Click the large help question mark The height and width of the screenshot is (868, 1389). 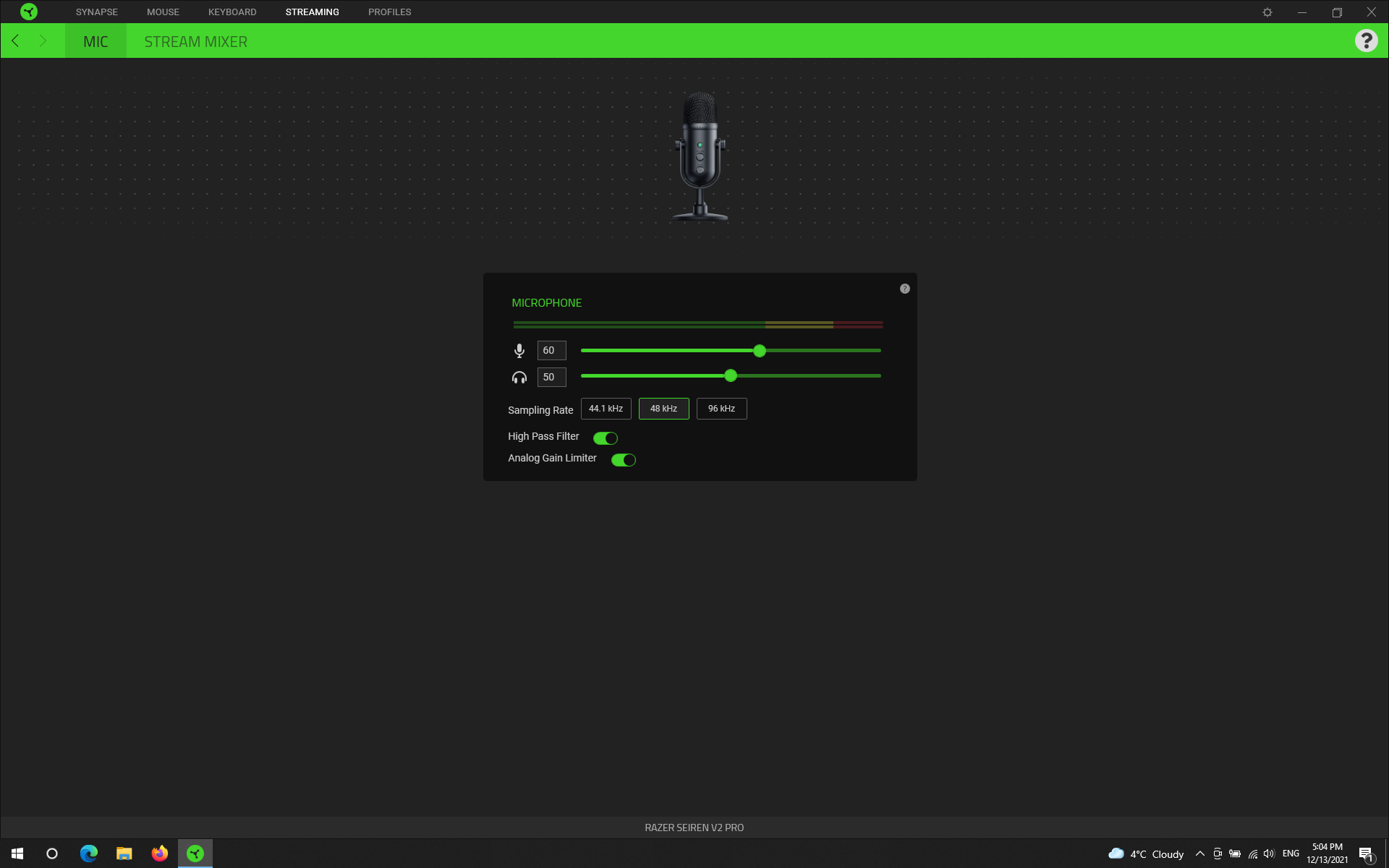click(x=1366, y=41)
